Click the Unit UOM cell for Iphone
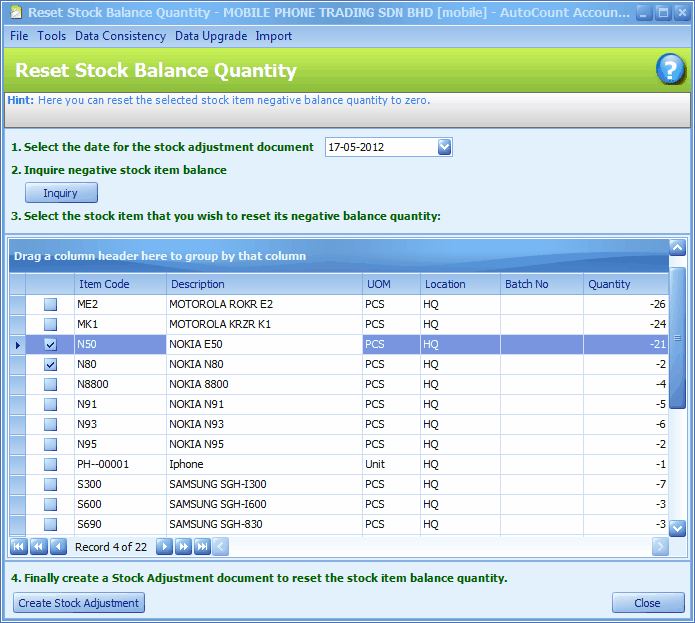 click(x=391, y=464)
